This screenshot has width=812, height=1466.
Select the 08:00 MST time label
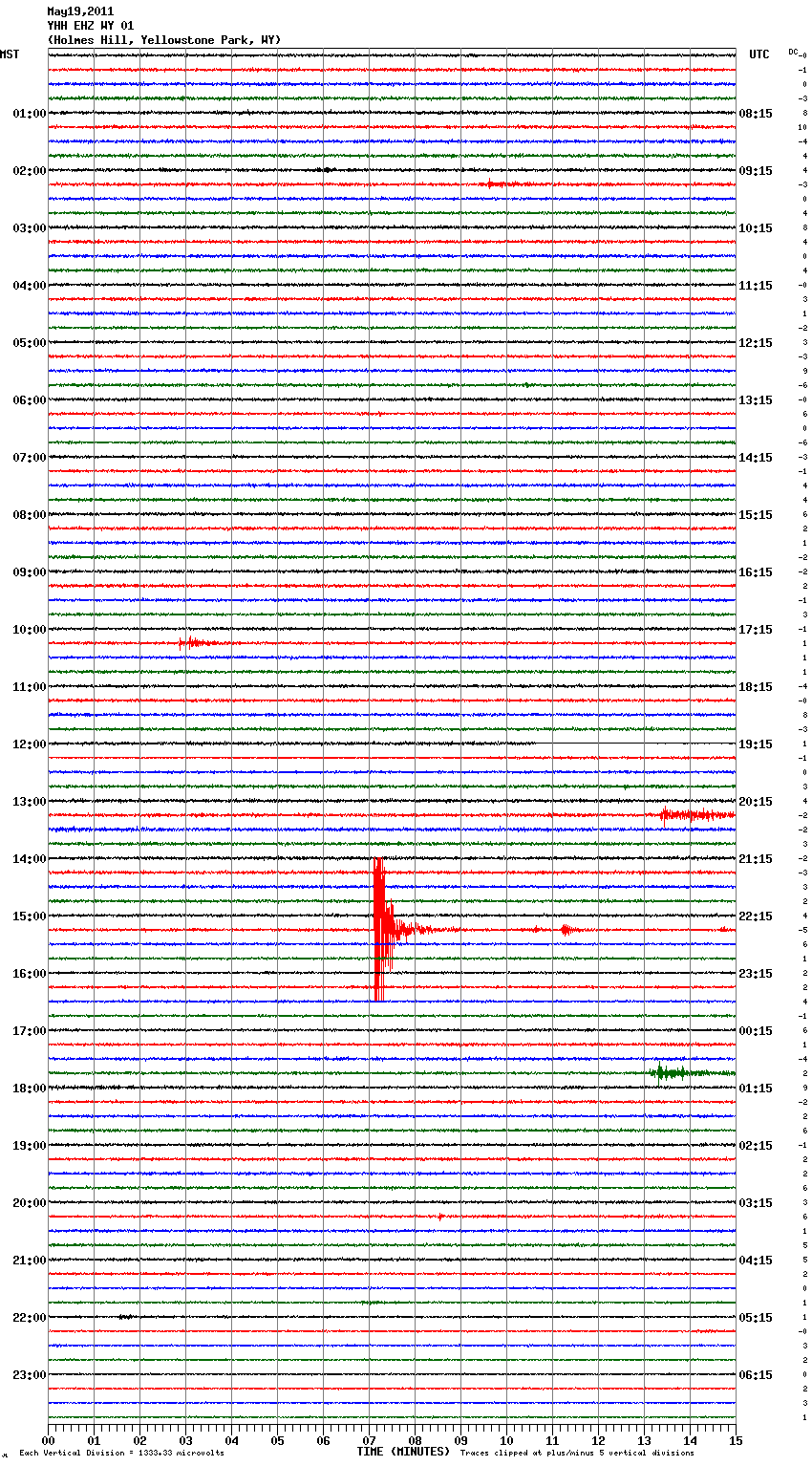pyautogui.click(x=30, y=515)
